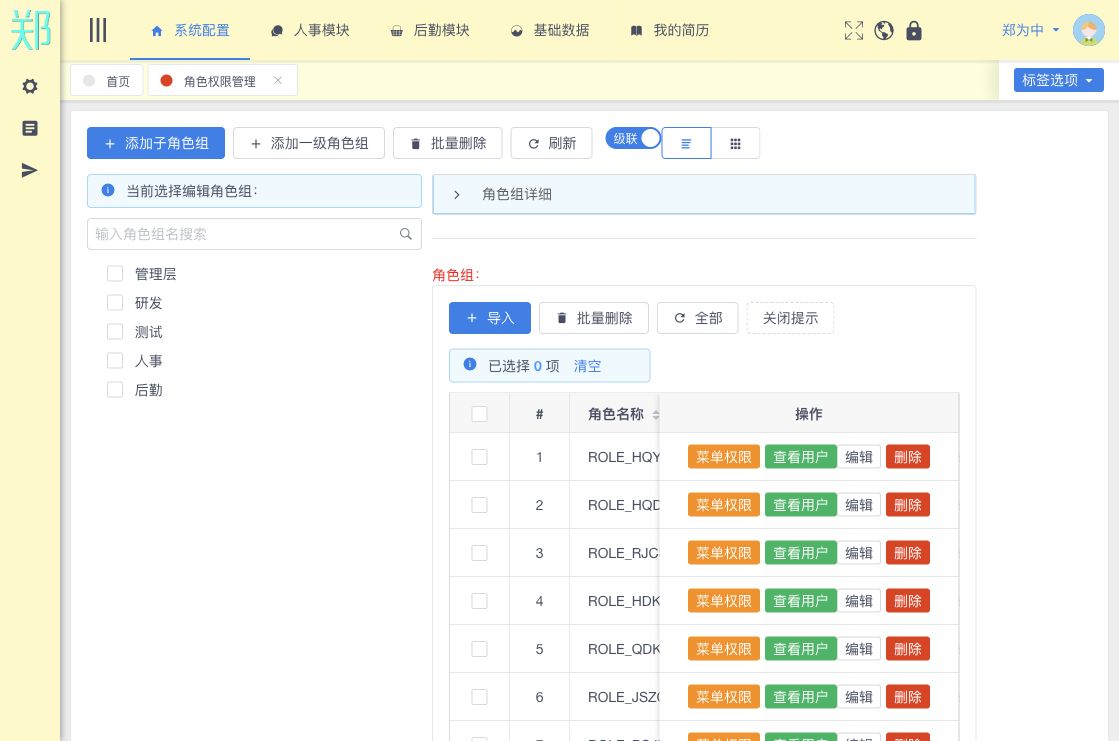Click the paper plane send icon

pos(29,170)
